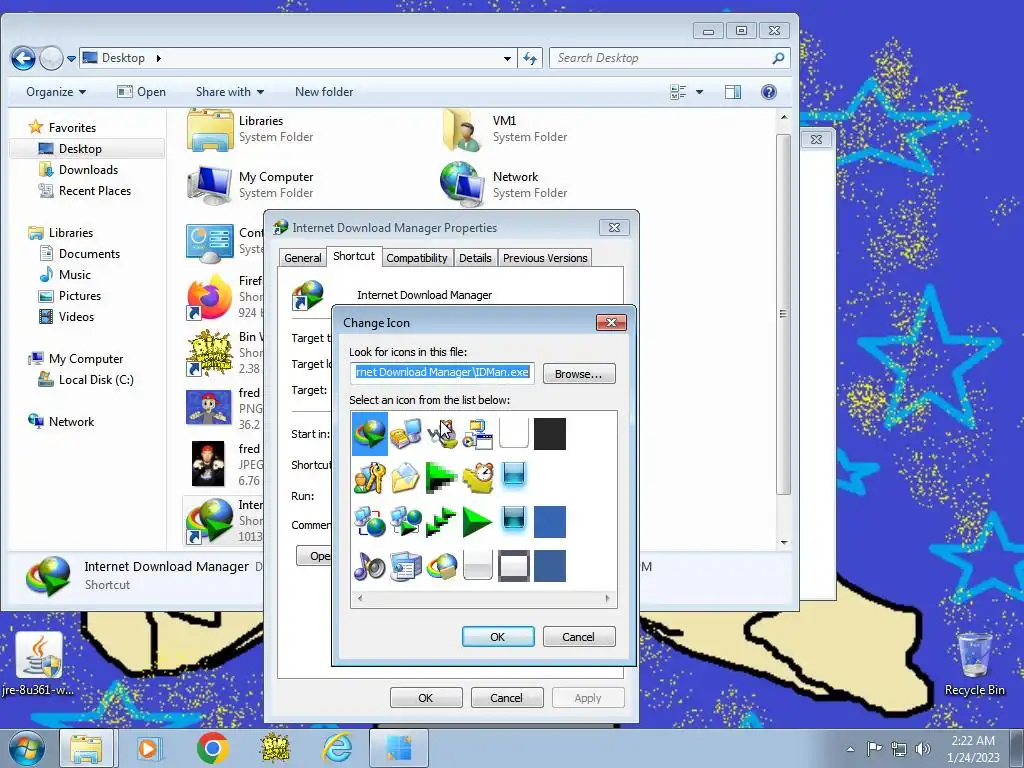Pick the computers with globe and brackets icon
The image size is (1024, 768).
[370, 522]
